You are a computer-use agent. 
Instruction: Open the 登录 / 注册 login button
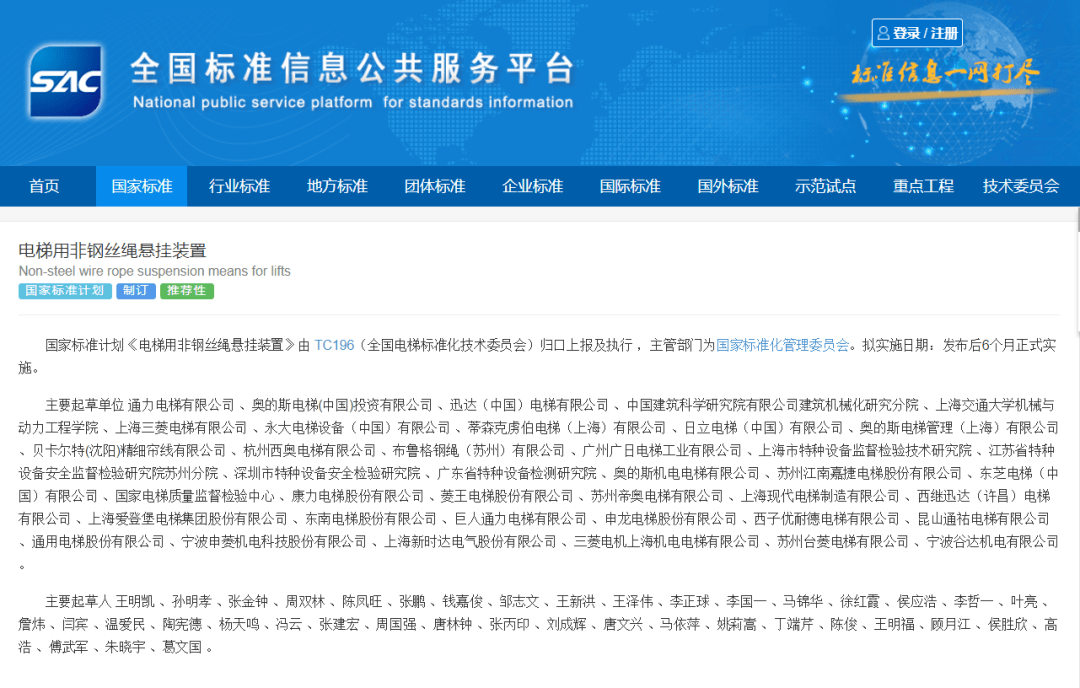(917, 33)
